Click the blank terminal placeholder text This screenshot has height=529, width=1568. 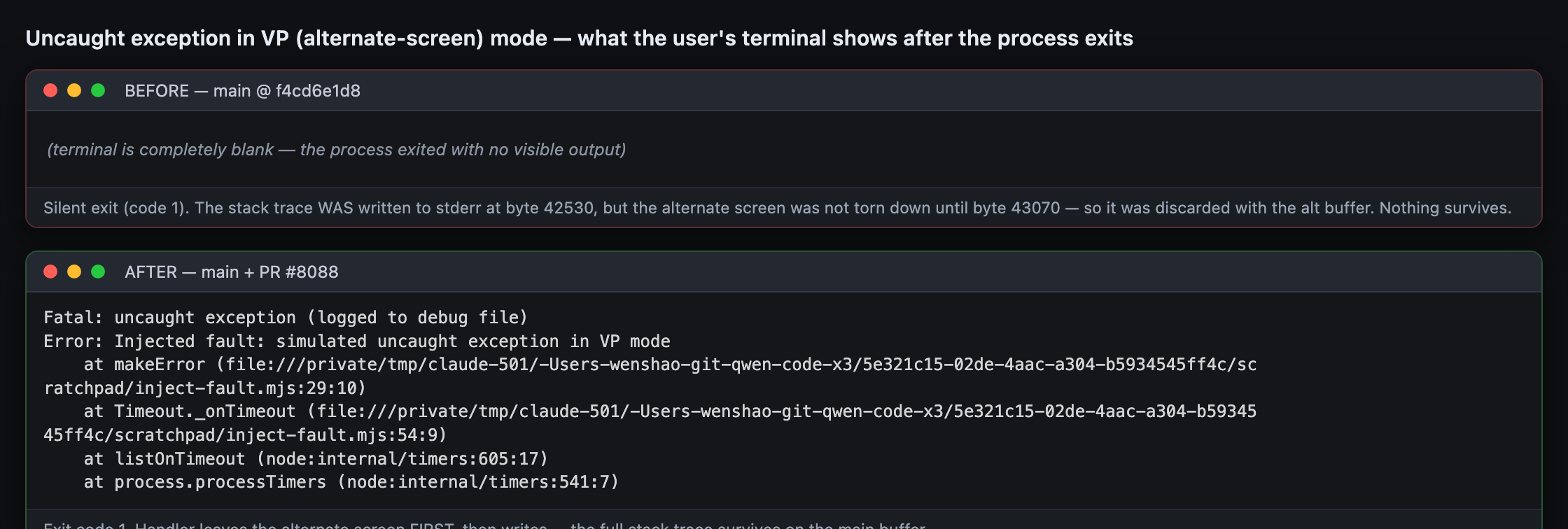336,150
